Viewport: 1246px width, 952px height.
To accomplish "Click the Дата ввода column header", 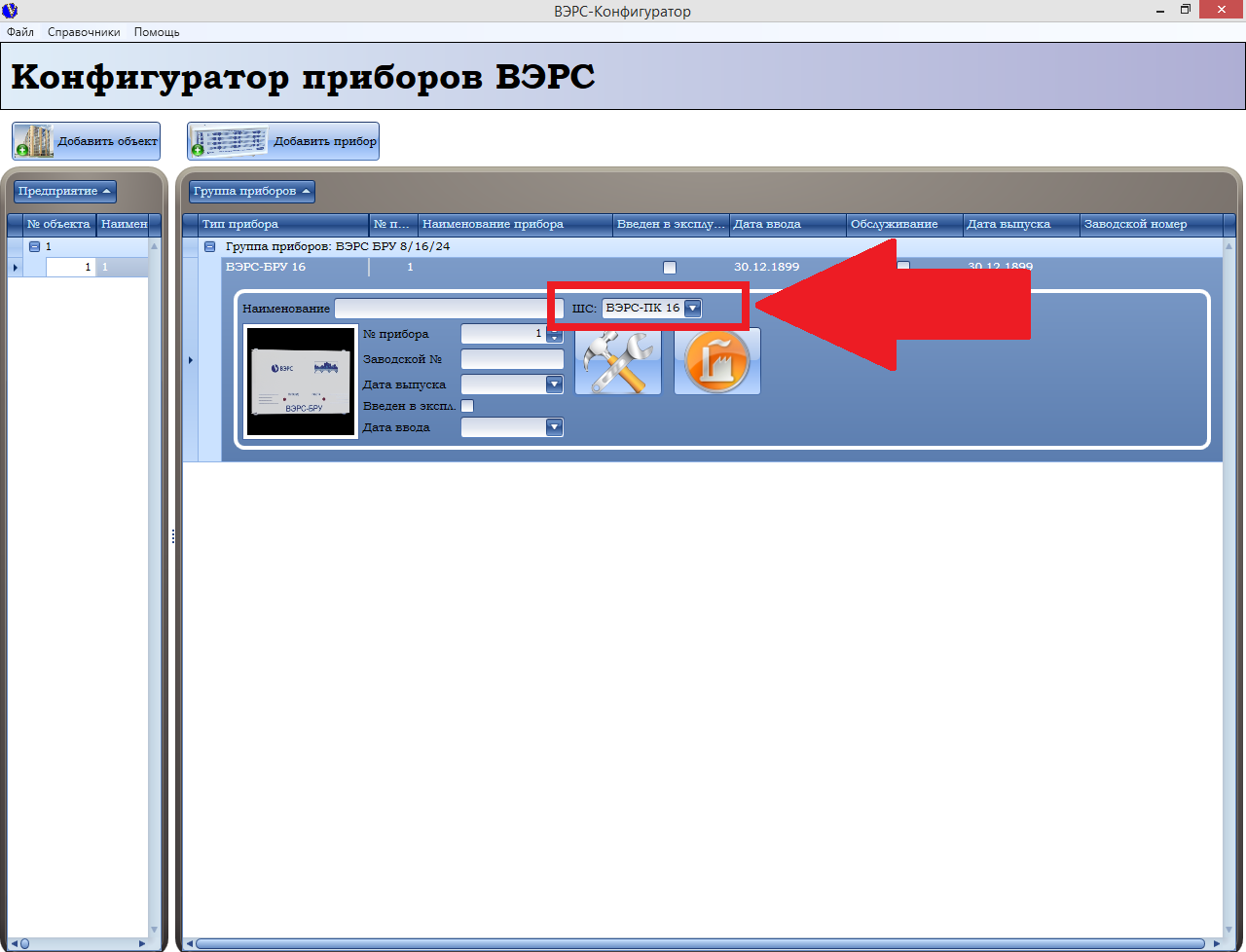I will 788,224.
